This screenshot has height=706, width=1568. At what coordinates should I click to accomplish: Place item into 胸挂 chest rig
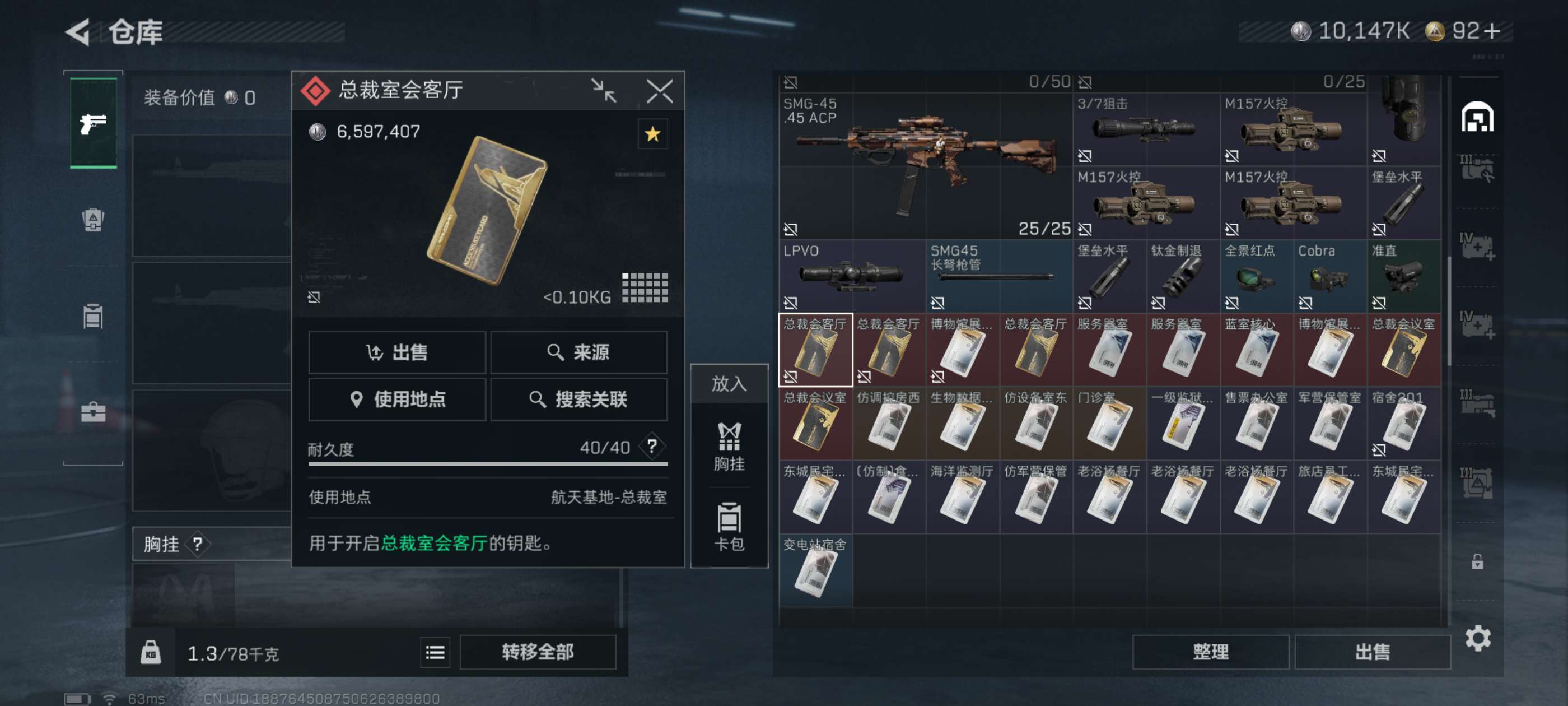(x=729, y=447)
